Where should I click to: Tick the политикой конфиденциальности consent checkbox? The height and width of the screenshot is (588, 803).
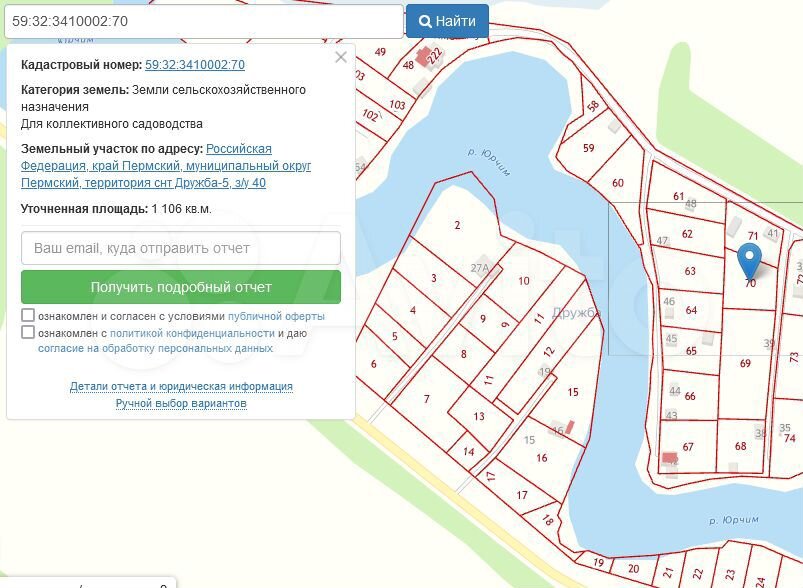click(x=28, y=333)
